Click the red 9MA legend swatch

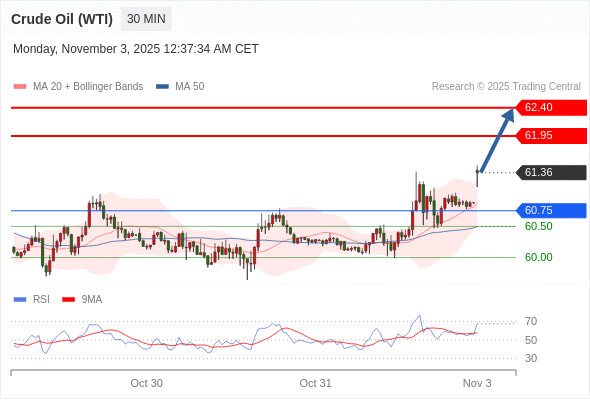[x=68, y=300]
